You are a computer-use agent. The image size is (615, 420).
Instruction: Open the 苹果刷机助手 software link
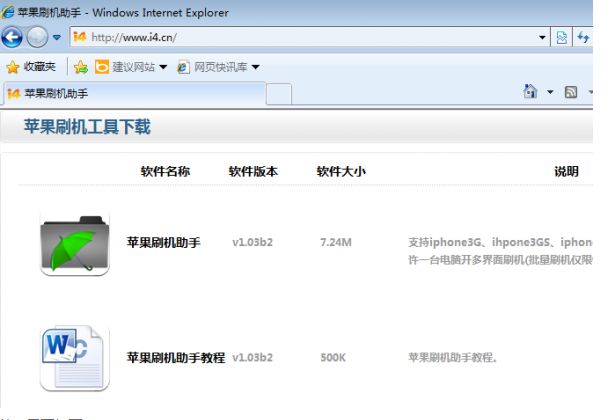click(x=164, y=242)
